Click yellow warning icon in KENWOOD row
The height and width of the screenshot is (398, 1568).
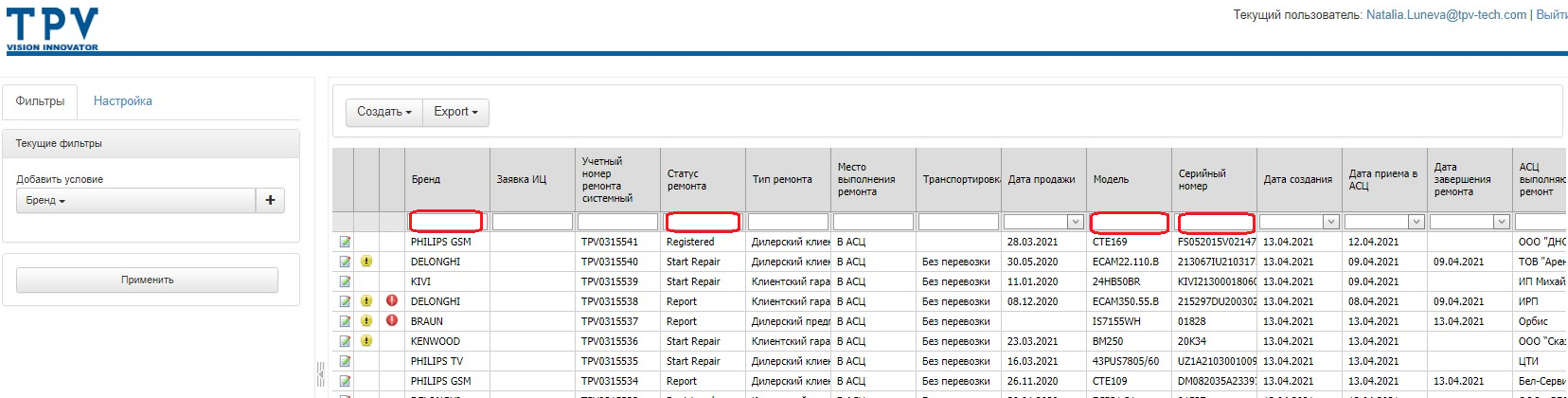click(366, 341)
